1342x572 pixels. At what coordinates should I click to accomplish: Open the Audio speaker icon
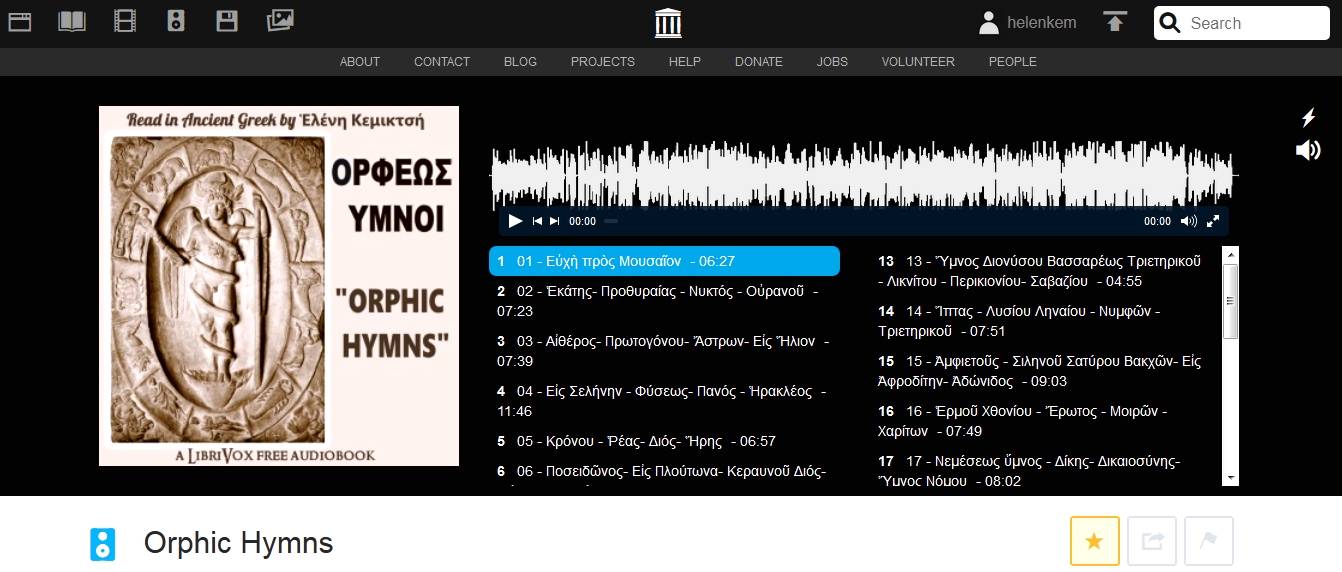tap(176, 21)
